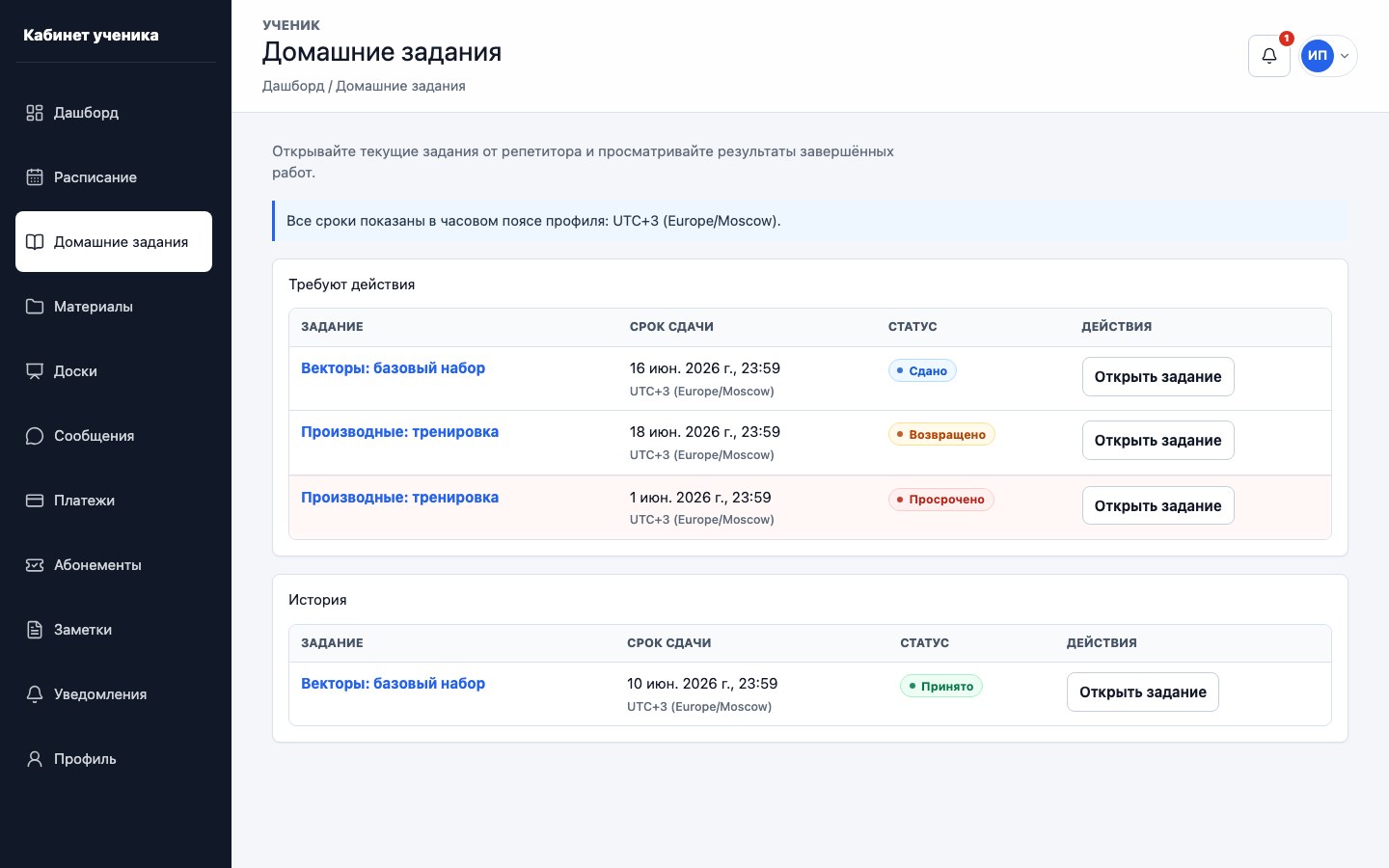Click Открыть задание for the Сдано row

click(1157, 377)
